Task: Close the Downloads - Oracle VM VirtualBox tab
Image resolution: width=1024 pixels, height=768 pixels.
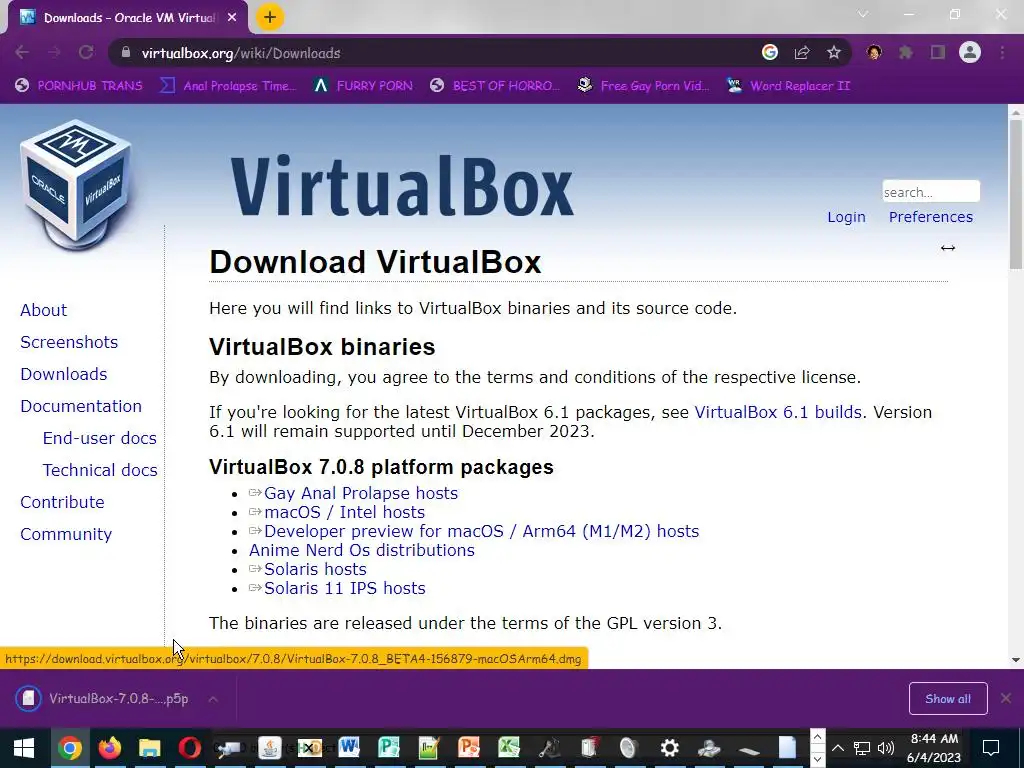Action: (232, 18)
